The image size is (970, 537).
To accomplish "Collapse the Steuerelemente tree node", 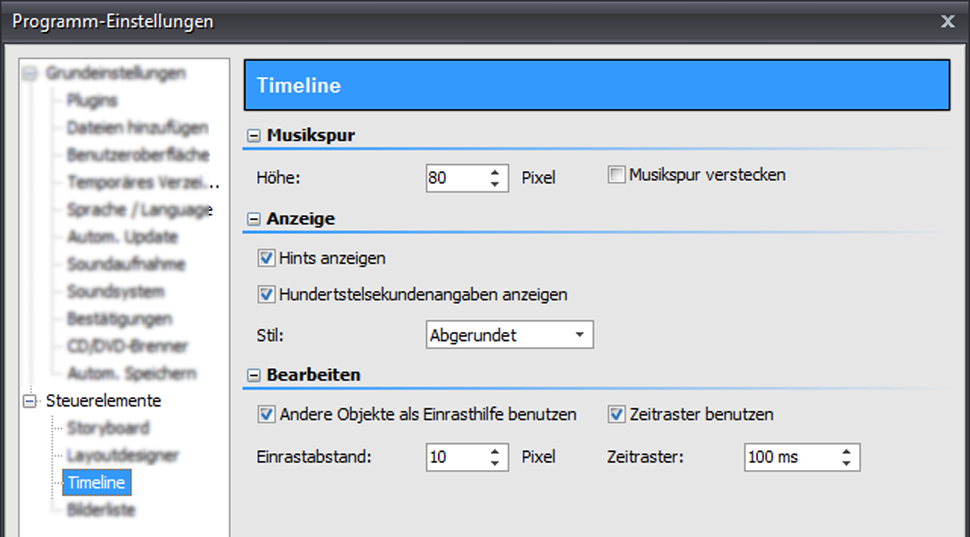I will 29,401.
